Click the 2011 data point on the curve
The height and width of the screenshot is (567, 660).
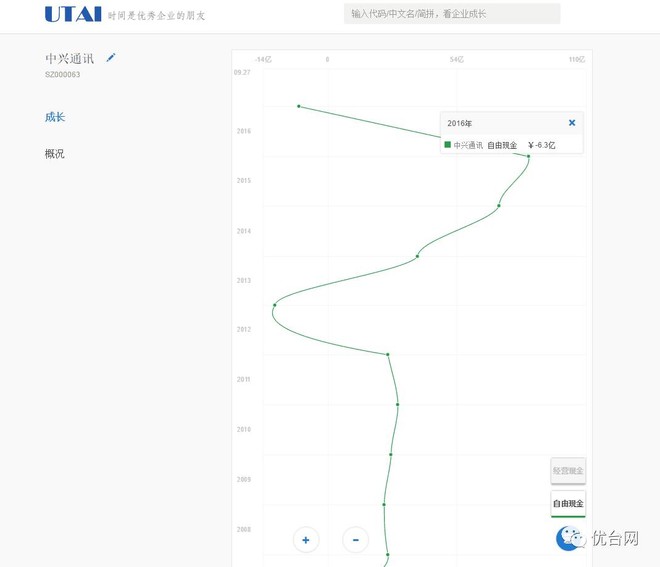coord(397,405)
